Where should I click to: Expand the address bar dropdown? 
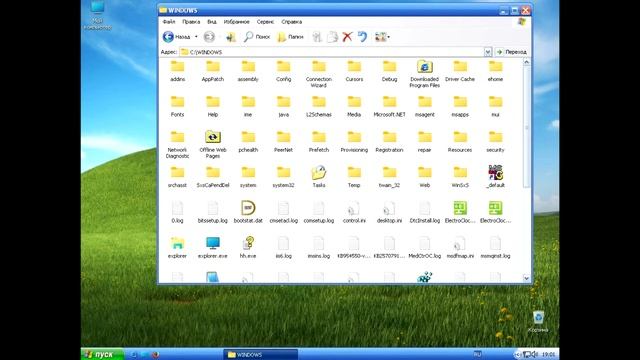click(487, 52)
